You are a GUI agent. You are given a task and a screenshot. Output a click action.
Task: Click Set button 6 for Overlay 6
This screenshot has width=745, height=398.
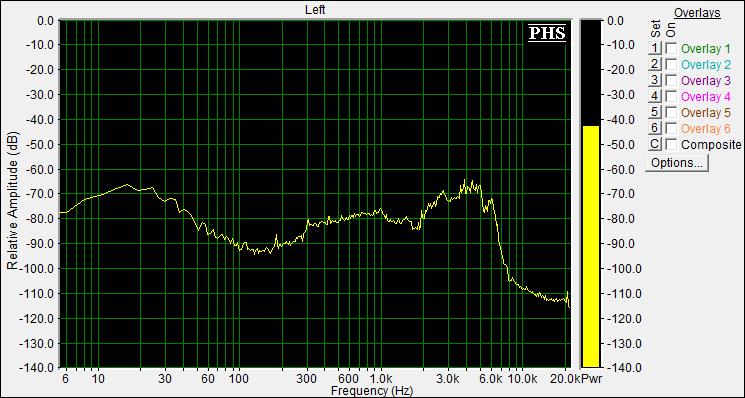655,128
